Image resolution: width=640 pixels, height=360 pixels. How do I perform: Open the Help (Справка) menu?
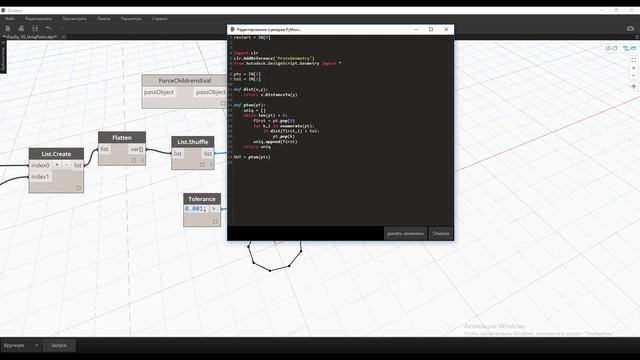(x=160, y=19)
